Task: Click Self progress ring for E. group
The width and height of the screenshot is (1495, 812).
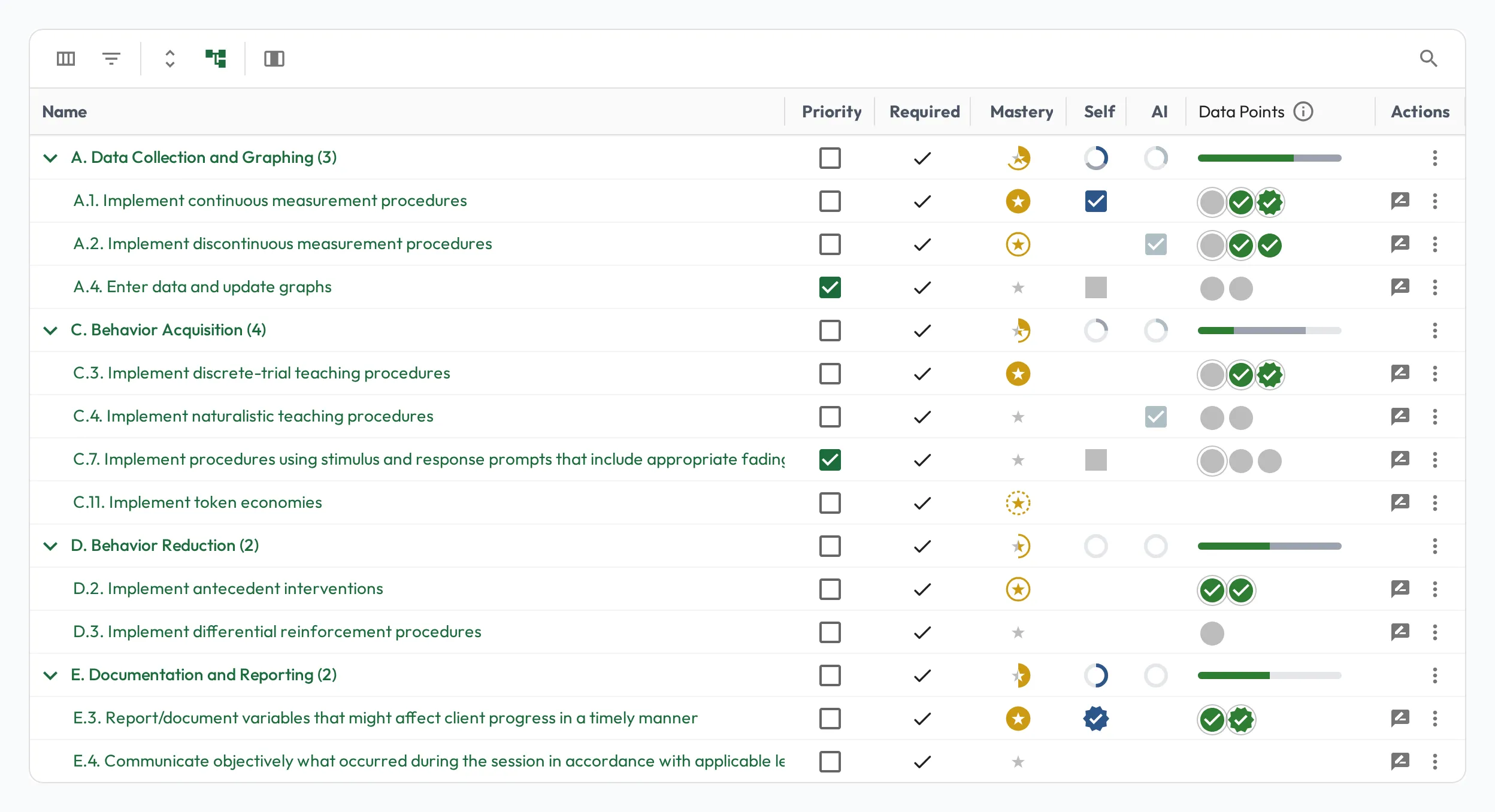Action: click(x=1096, y=675)
